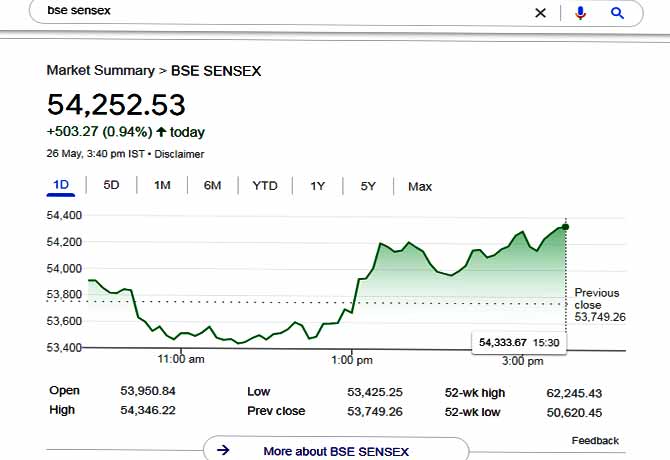Click the 11:00 am axis label

click(181, 359)
